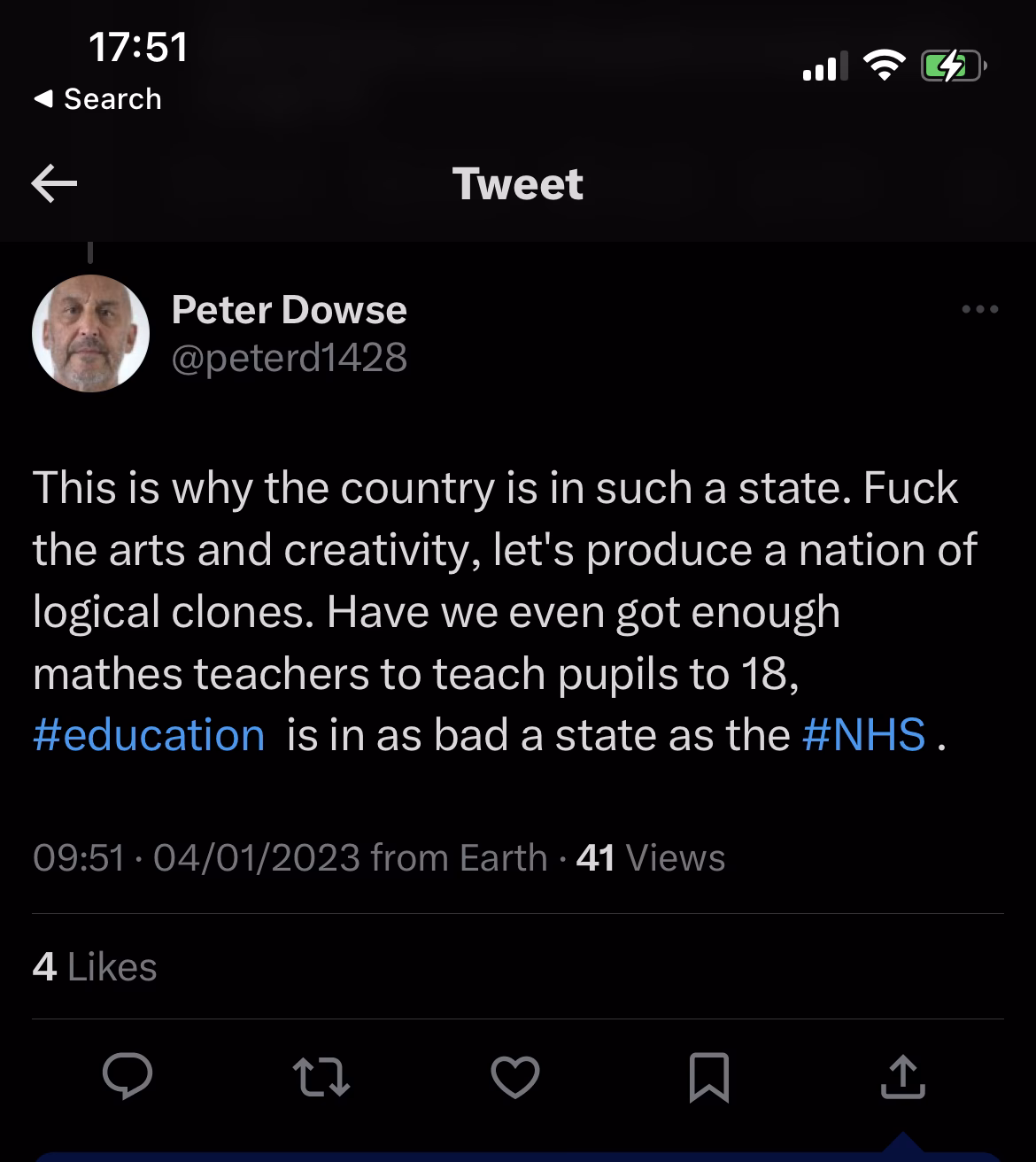Tap the cellular signal bars icon

click(822, 66)
